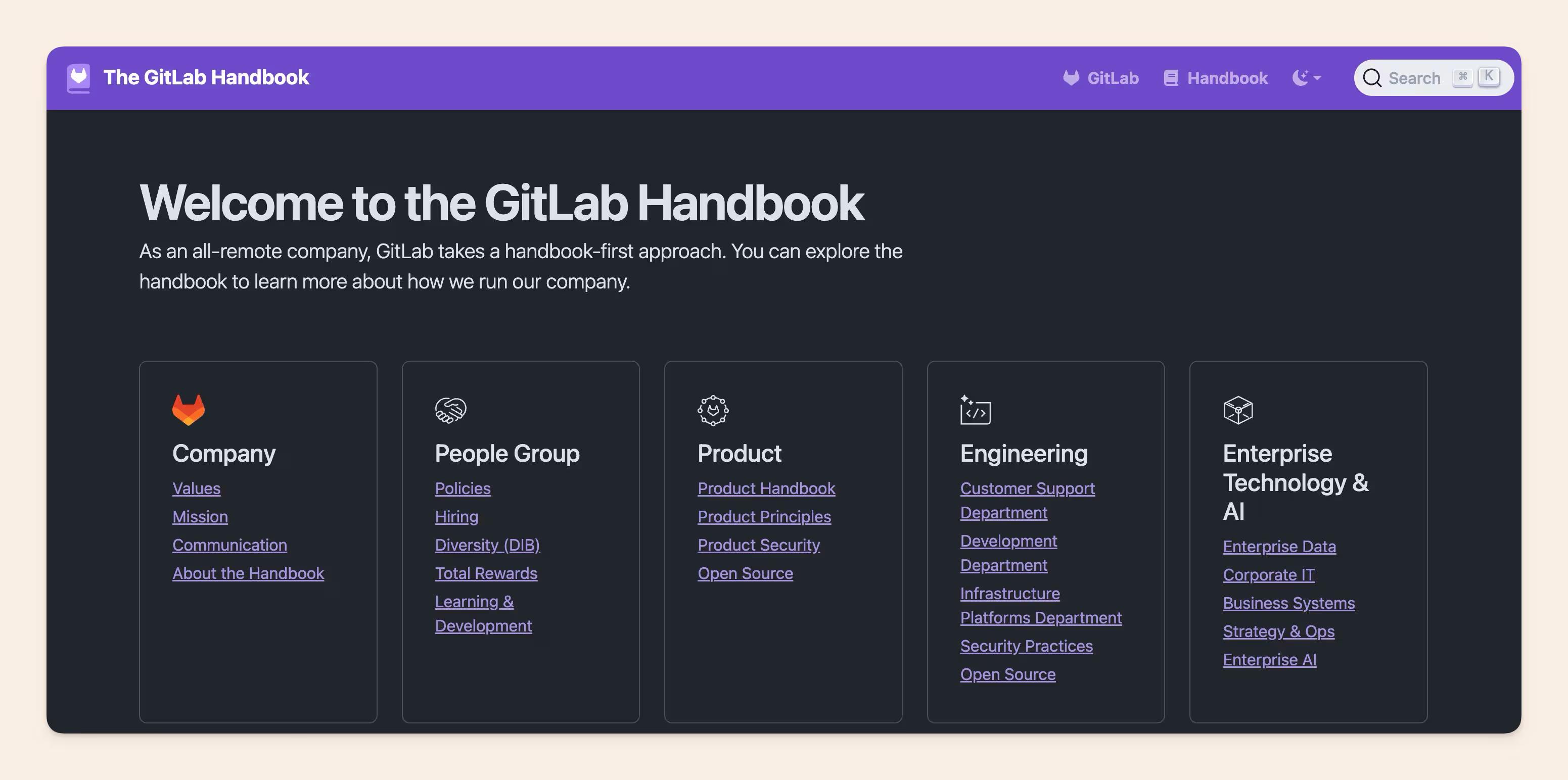The image size is (1568, 780).
Task: Click the K shortcut key badge
Action: coord(1489,77)
